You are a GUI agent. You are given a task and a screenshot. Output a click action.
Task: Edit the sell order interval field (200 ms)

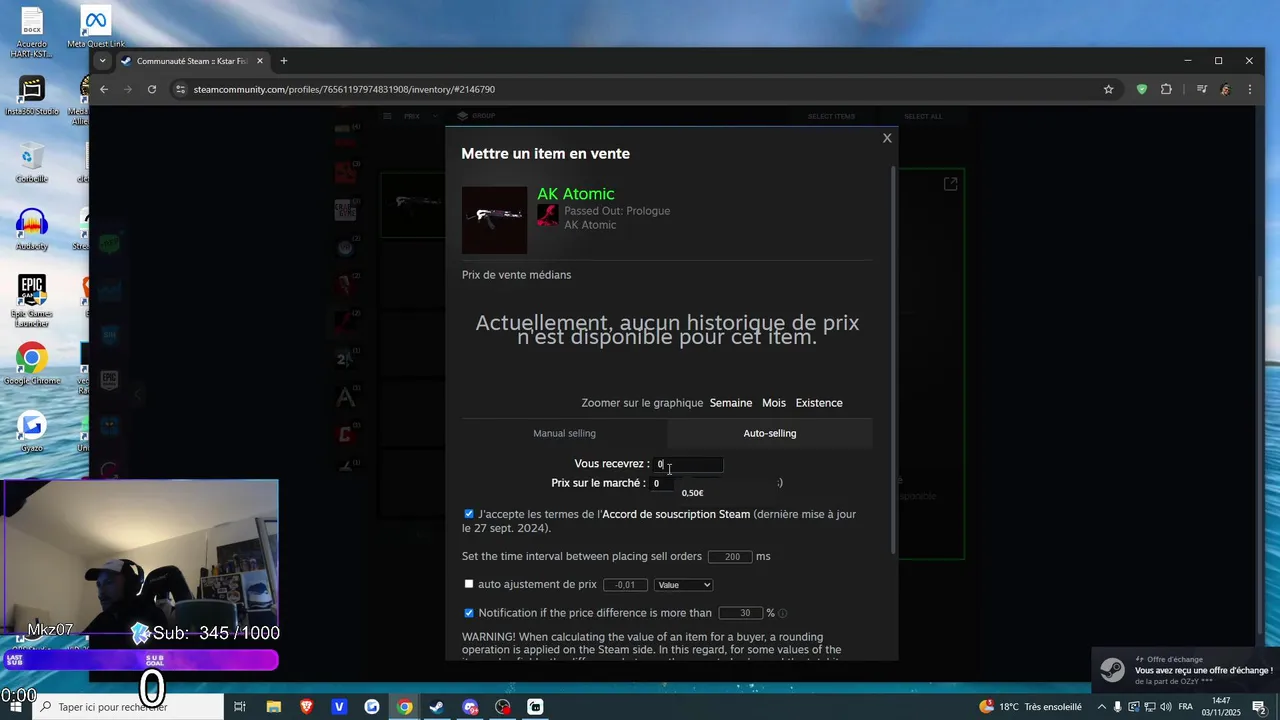pos(730,557)
